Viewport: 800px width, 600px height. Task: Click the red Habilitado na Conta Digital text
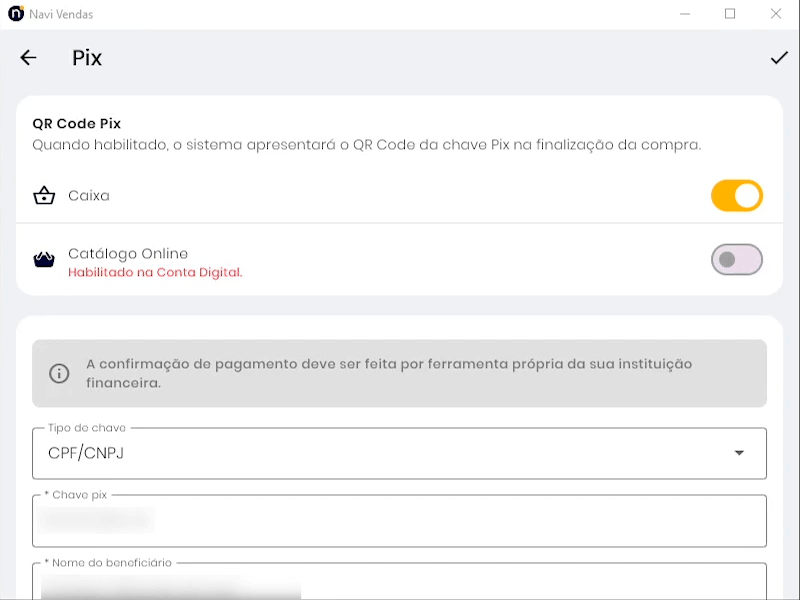click(155, 272)
